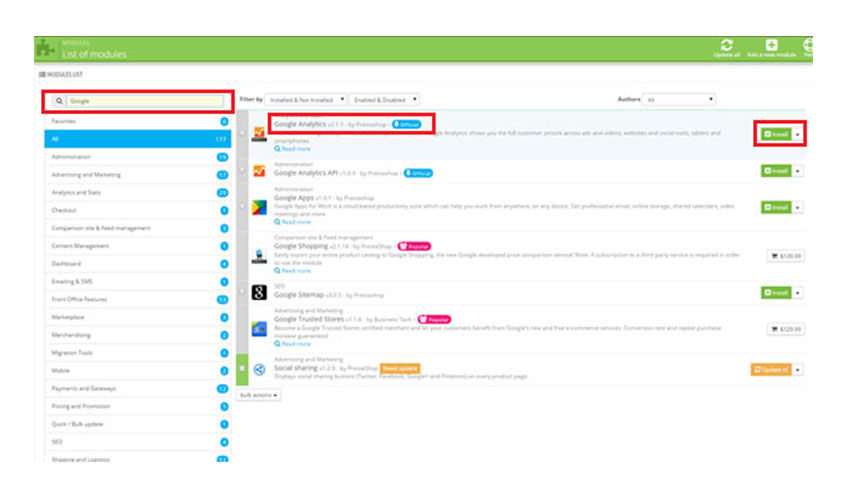
Task: Click the Google Analytics API module icon
Action: (x=259, y=171)
